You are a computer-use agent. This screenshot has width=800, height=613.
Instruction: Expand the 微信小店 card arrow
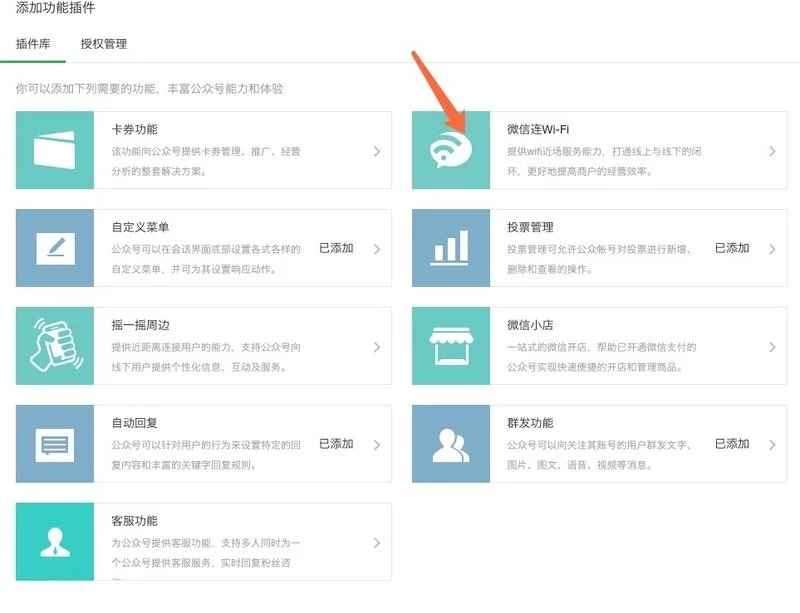point(770,345)
